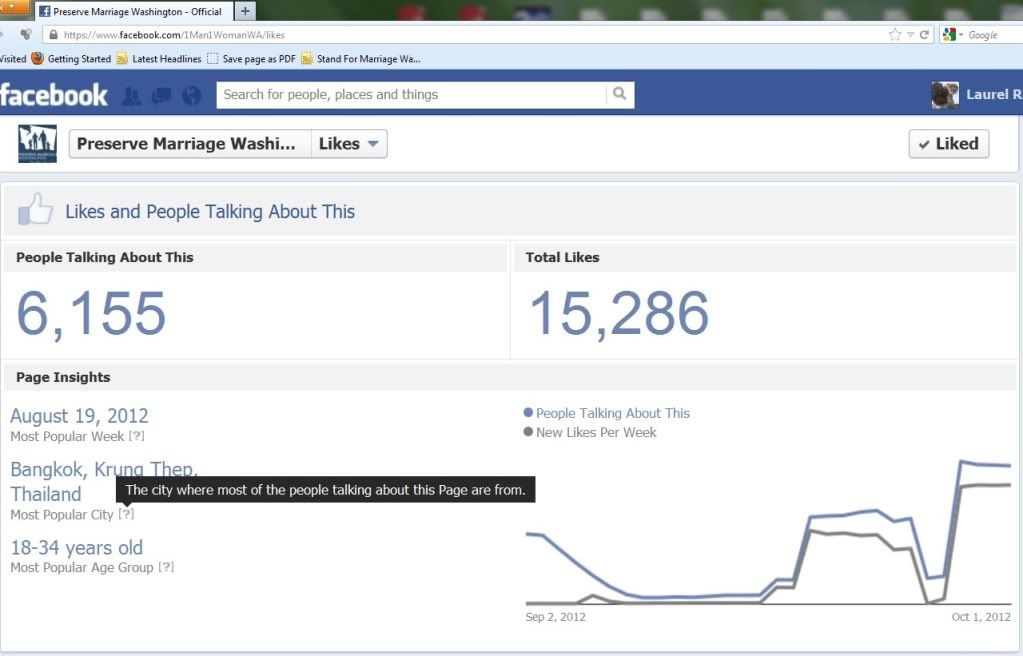Click the Likes and People Talking About This heading

click(x=210, y=211)
